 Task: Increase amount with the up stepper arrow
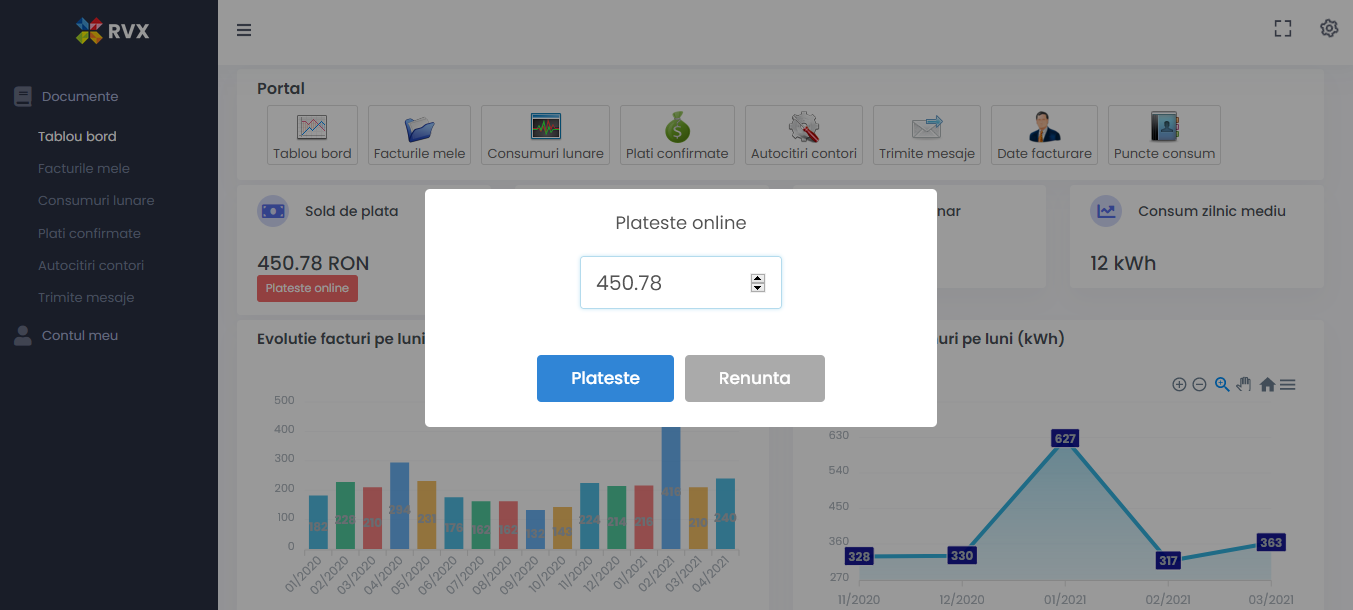(758, 278)
